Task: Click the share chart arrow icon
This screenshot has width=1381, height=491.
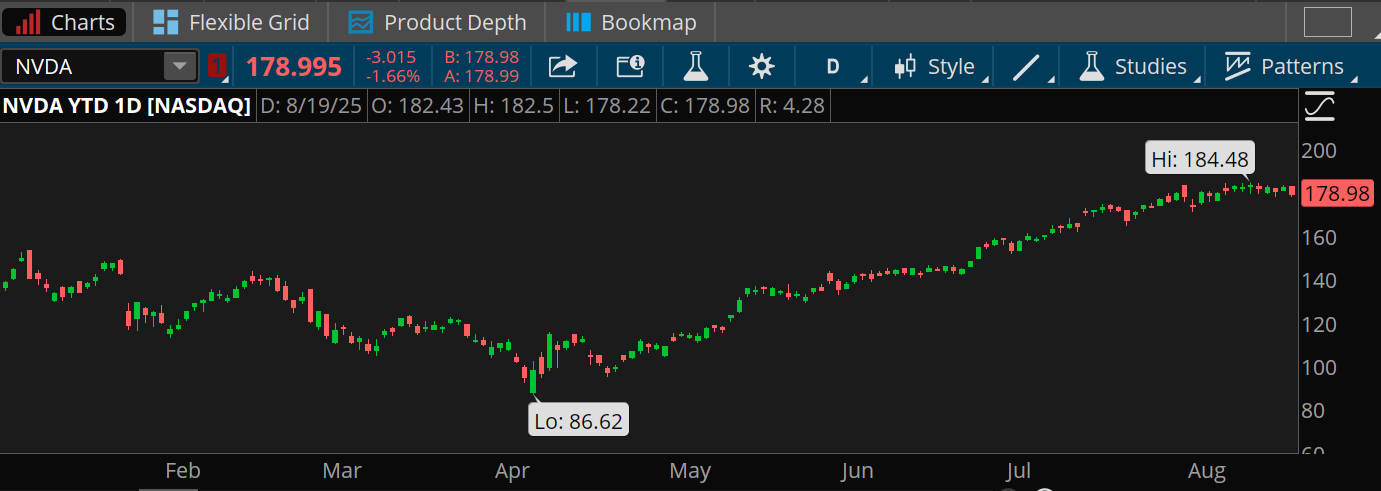Action: [563, 67]
